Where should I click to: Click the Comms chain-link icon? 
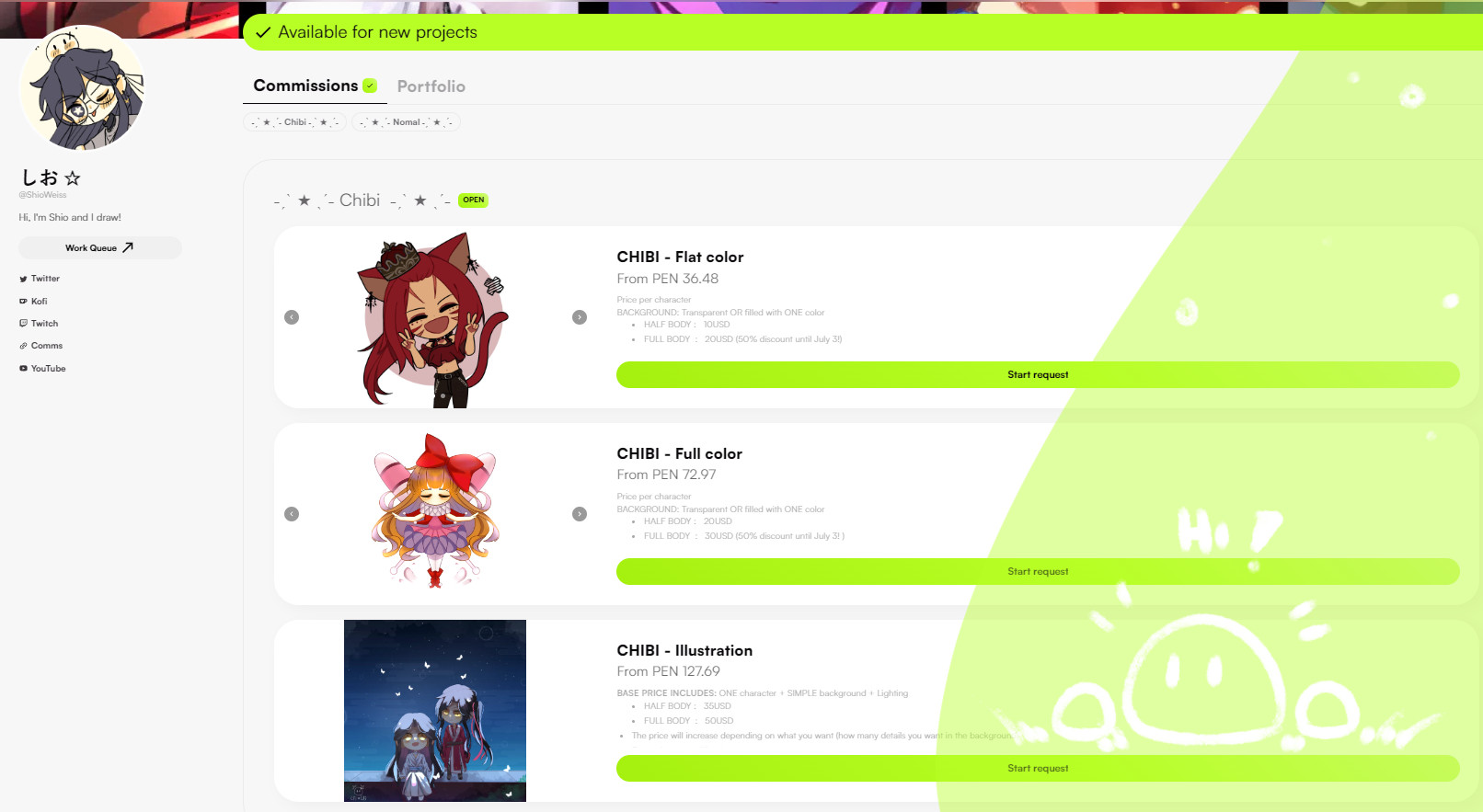23,346
